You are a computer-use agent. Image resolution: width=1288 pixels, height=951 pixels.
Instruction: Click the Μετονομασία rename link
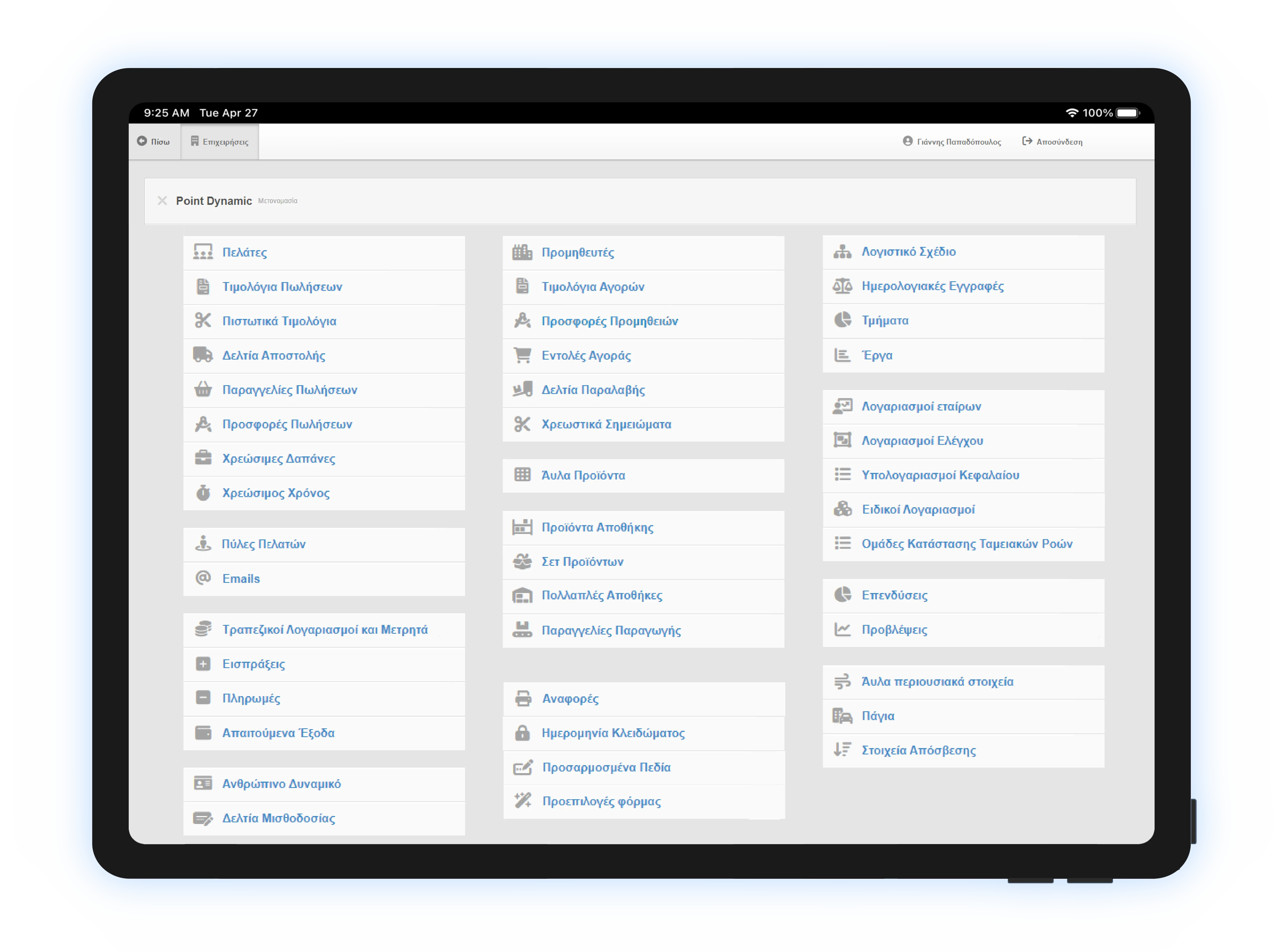(x=278, y=201)
